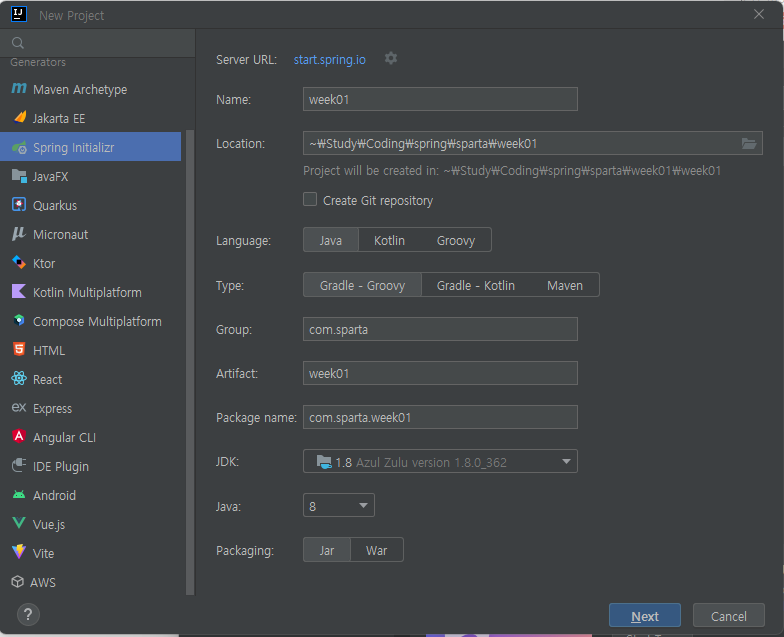Image resolution: width=784 pixels, height=637 pixels.
Task: Click into the Group field com.sparta
Action: (440, 330)
